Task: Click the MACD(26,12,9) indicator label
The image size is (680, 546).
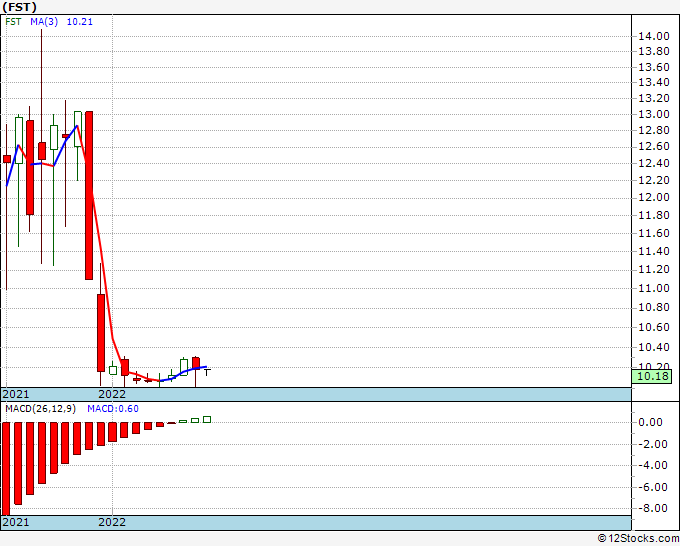Action: point(41,409)
